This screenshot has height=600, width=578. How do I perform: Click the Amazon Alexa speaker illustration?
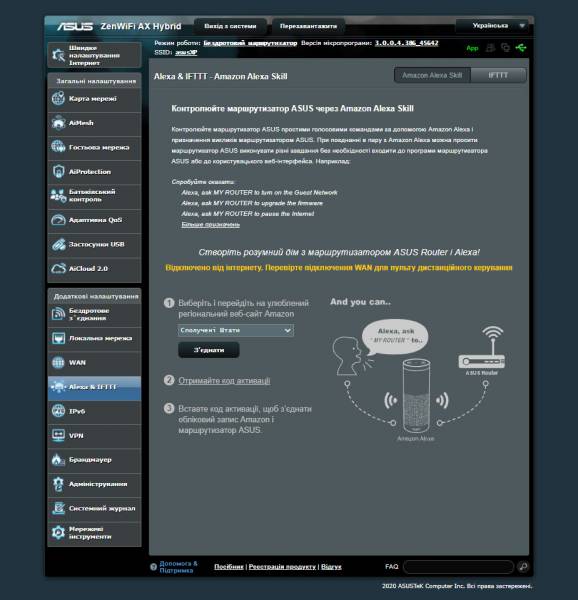416,395
